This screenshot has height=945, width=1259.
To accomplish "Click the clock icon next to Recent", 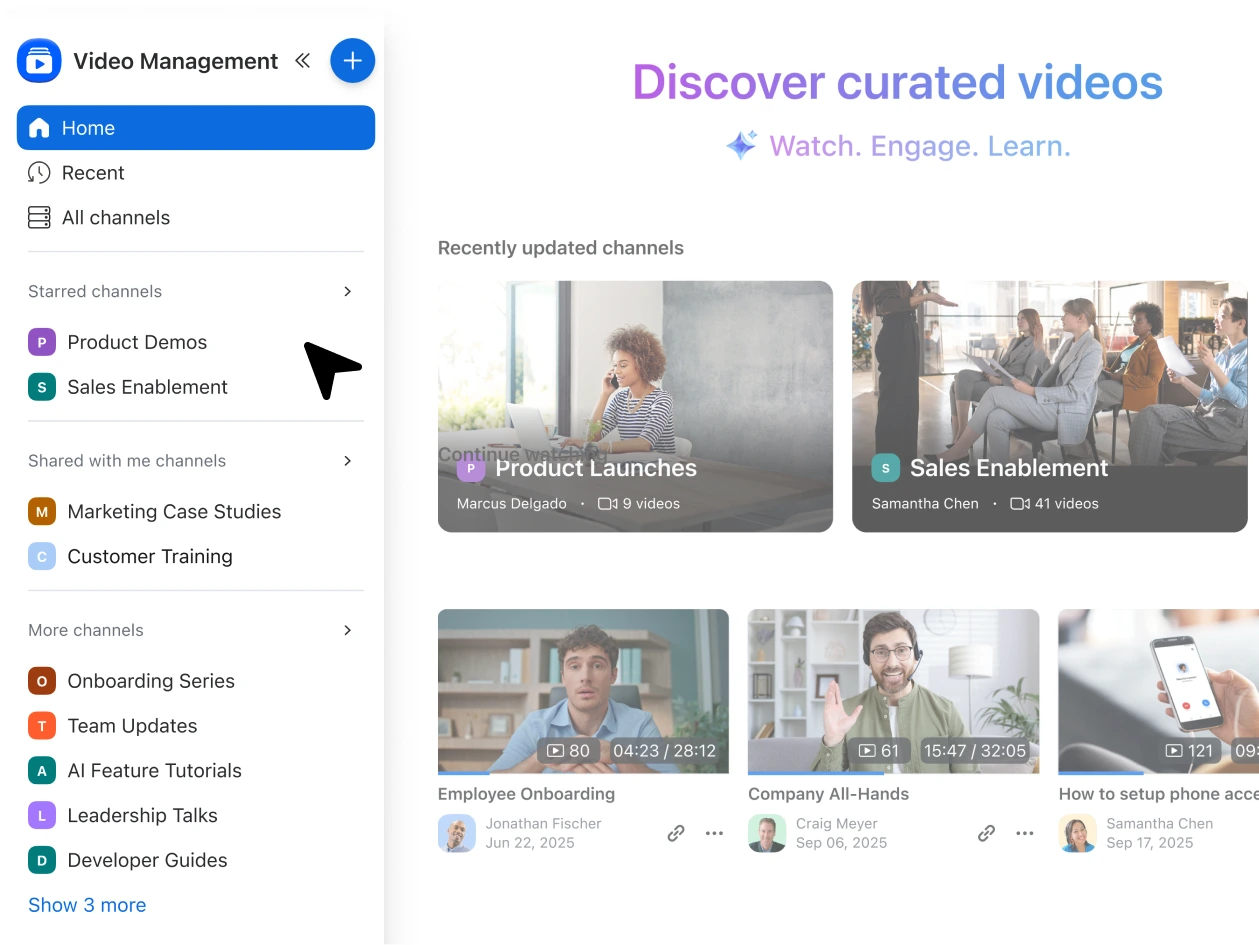I will point(39,172).
